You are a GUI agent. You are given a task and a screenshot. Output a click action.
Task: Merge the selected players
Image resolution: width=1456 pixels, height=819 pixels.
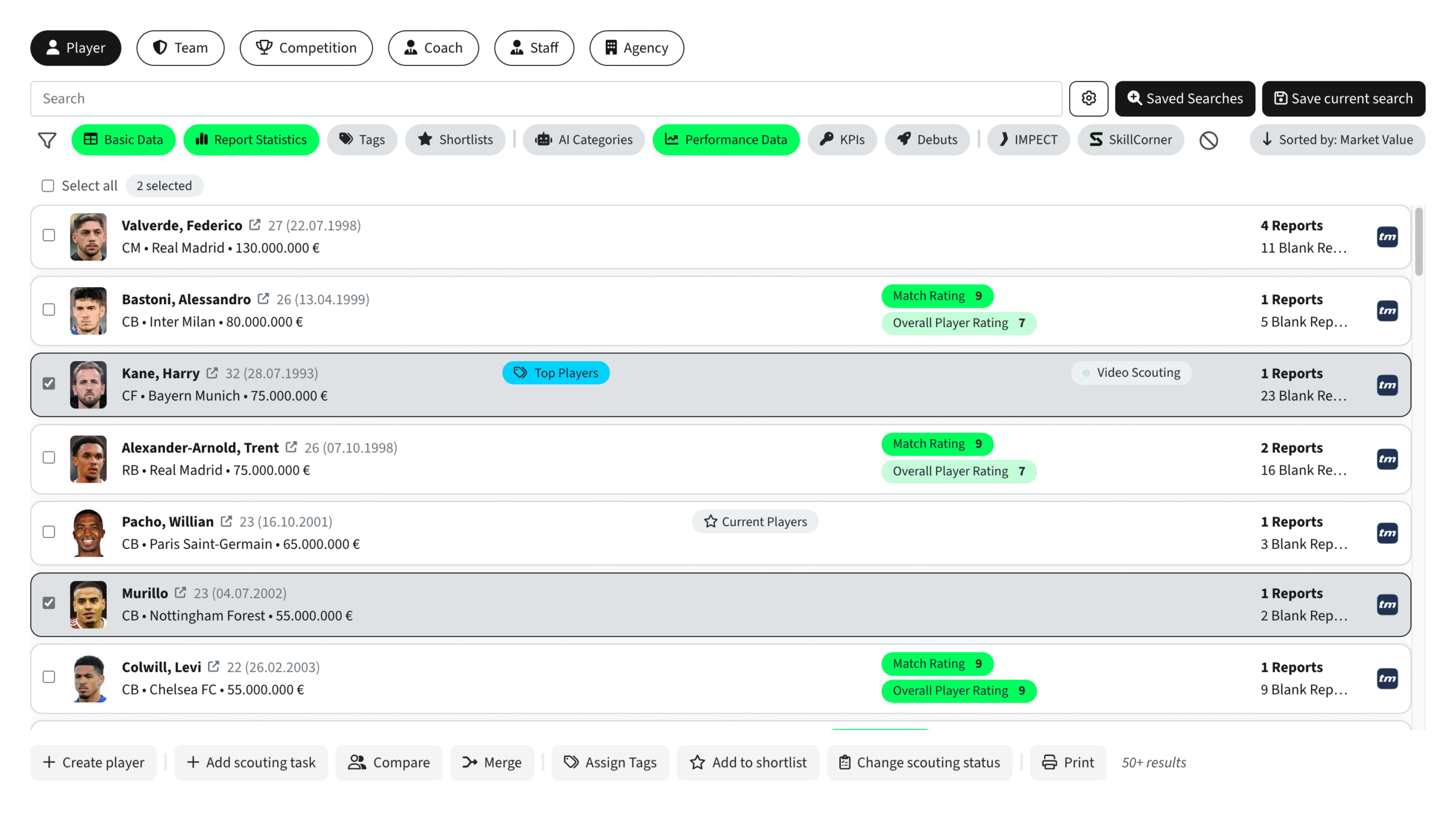tap(492, 763)
